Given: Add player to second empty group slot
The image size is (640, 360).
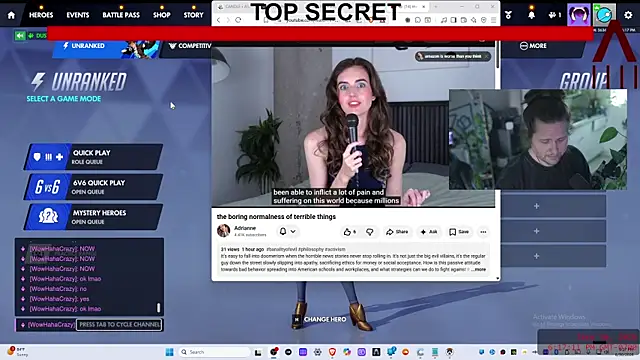Looking at the screenshot, I should (553, 231).
